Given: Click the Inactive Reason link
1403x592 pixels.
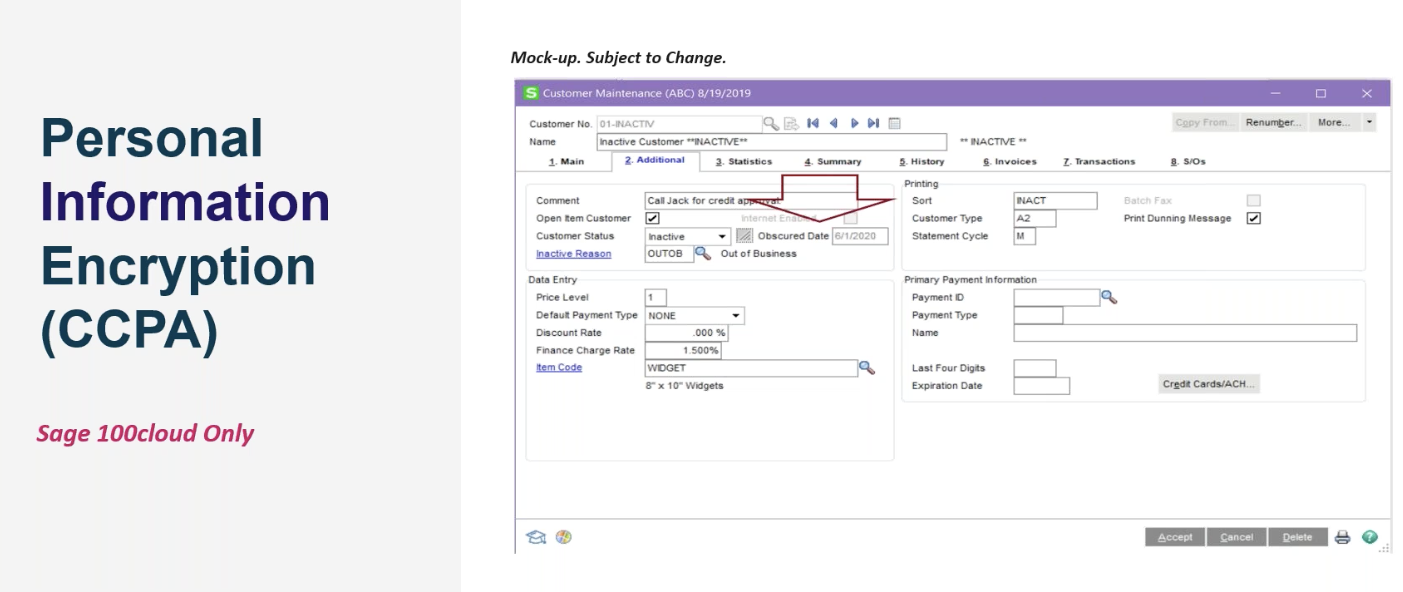Looking at the screenshot, I should click(x=573, y=254).
